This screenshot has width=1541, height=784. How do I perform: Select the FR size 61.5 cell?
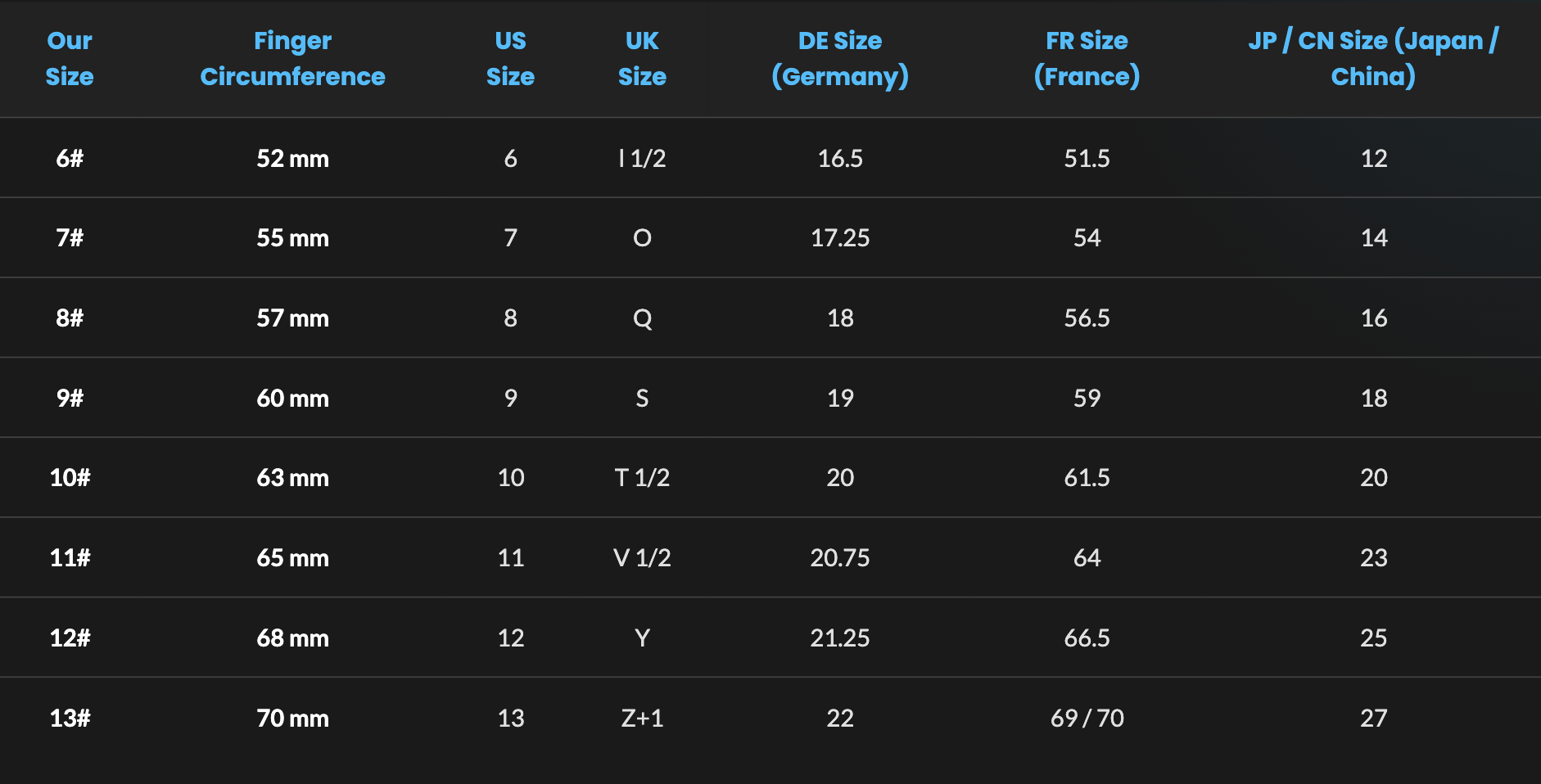tap(1087, 477)
